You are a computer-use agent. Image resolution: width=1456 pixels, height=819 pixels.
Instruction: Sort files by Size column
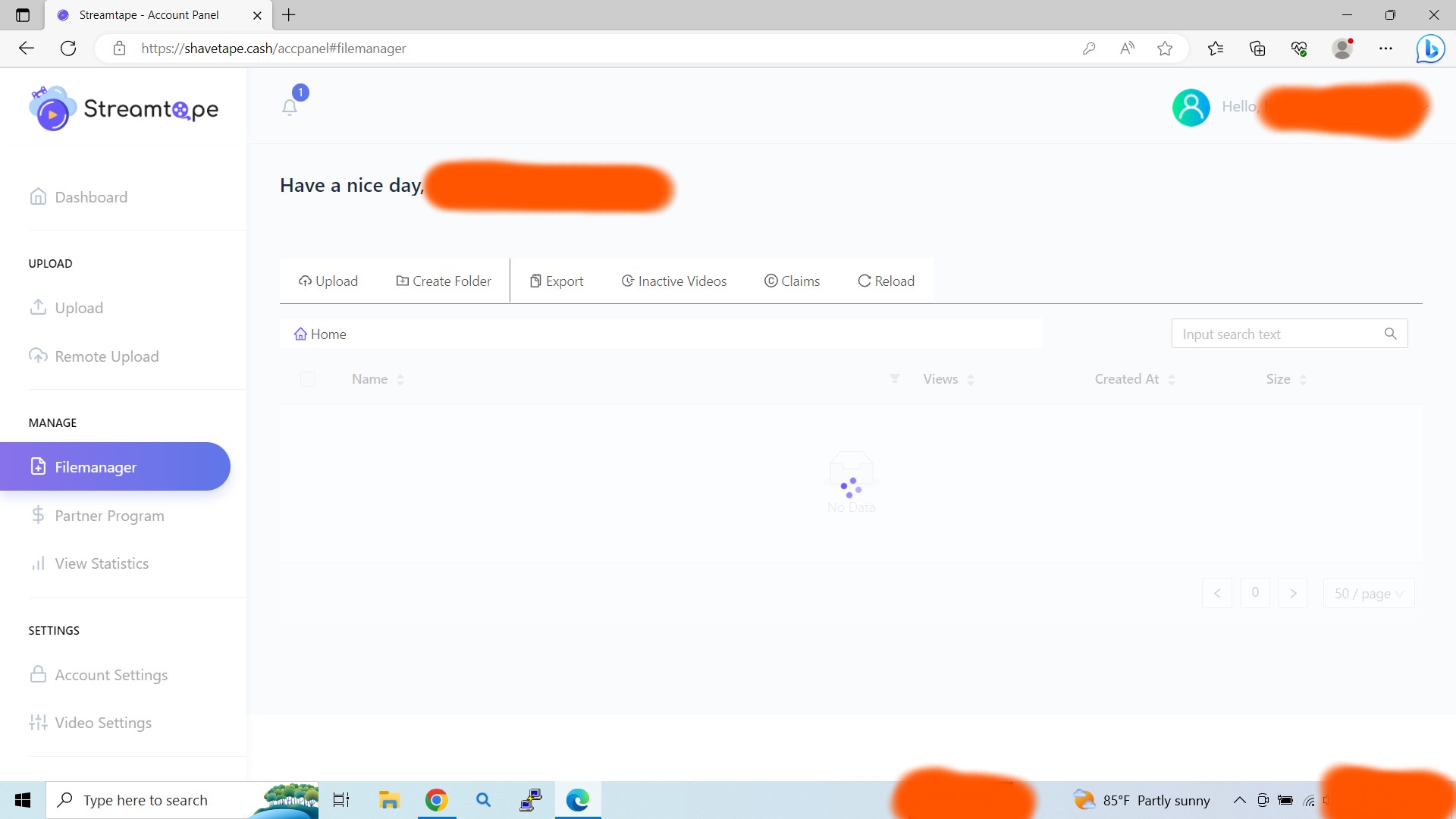1286,379
